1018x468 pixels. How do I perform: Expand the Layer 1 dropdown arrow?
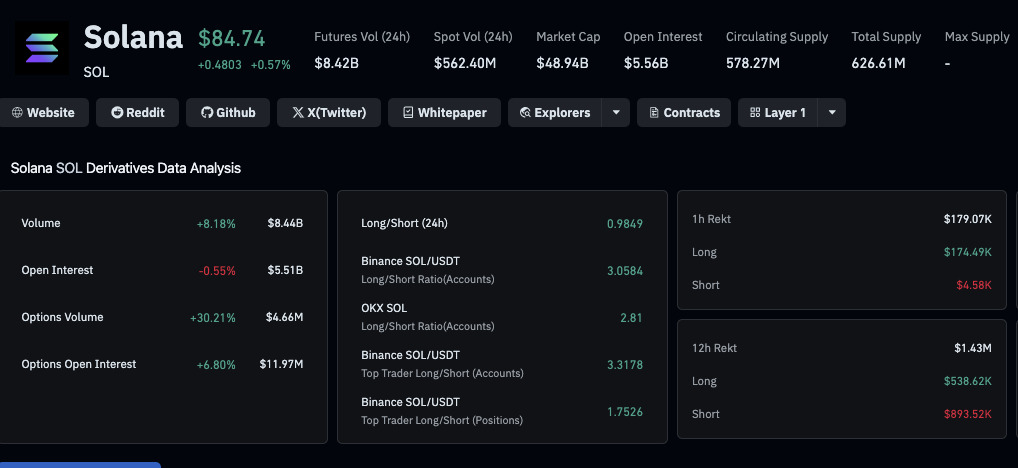[832, 112]
